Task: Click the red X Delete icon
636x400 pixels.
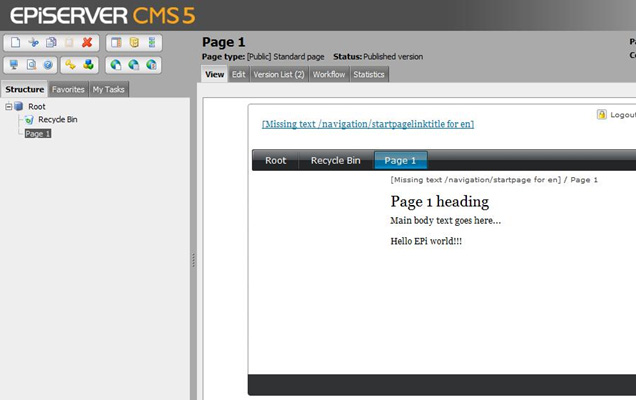Action: pos(87,43)
